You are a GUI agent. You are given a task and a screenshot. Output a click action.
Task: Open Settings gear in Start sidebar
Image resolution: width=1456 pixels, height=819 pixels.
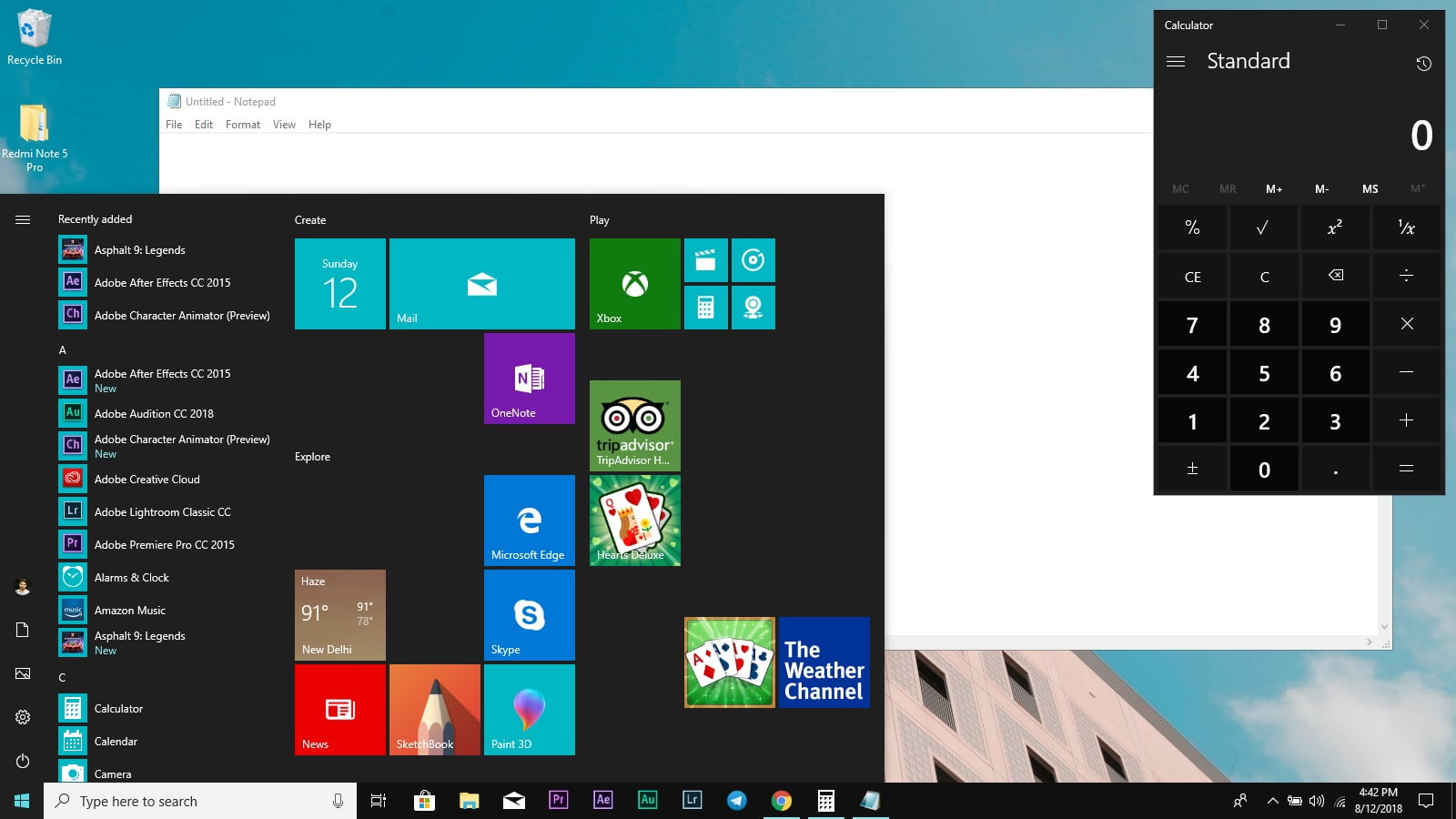point(23,717)
